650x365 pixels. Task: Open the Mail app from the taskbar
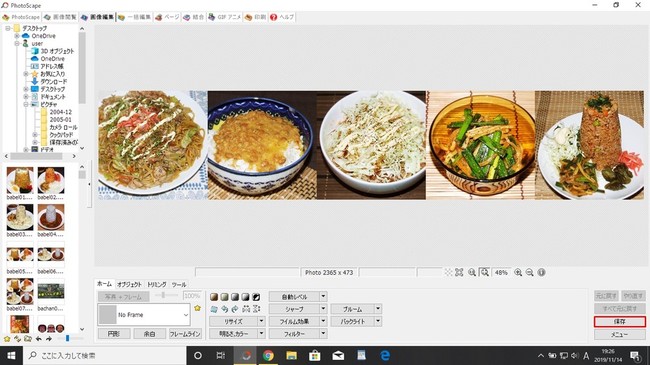coord(338,355)
